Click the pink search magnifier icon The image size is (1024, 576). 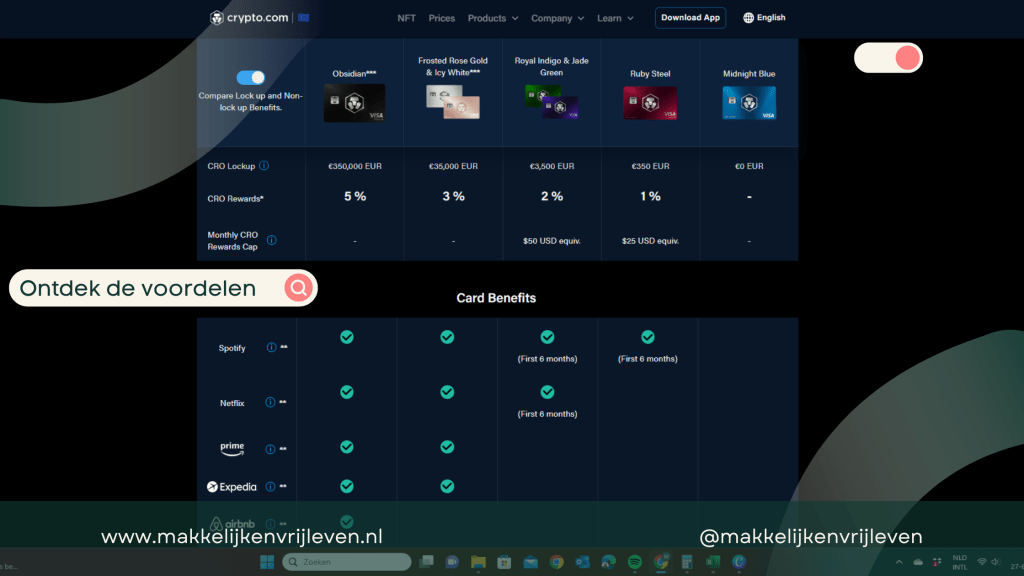[298, 289]
